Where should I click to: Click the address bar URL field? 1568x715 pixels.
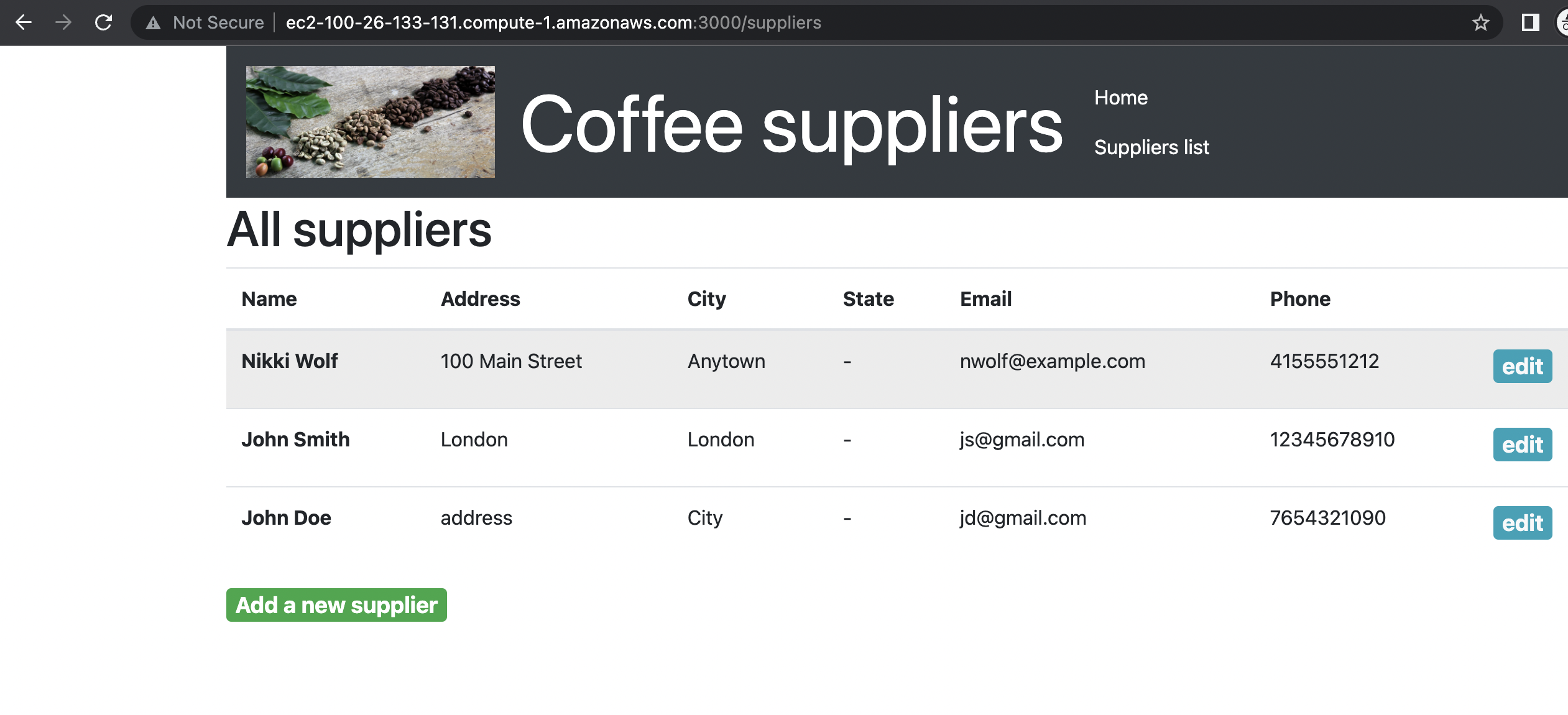[553, 22]
